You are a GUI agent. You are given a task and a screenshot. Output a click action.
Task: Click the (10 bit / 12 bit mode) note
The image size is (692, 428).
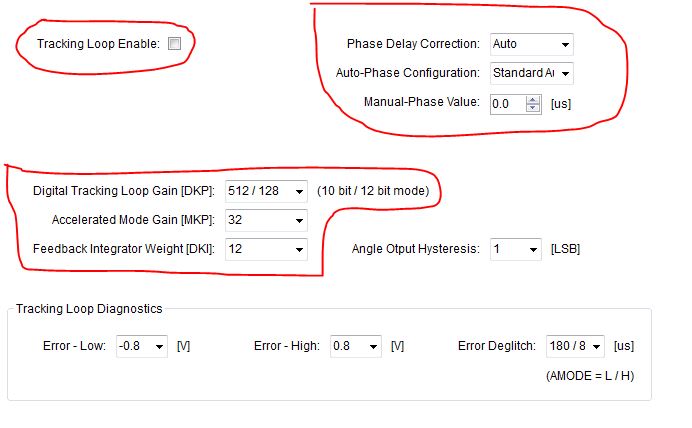[373, 191]
